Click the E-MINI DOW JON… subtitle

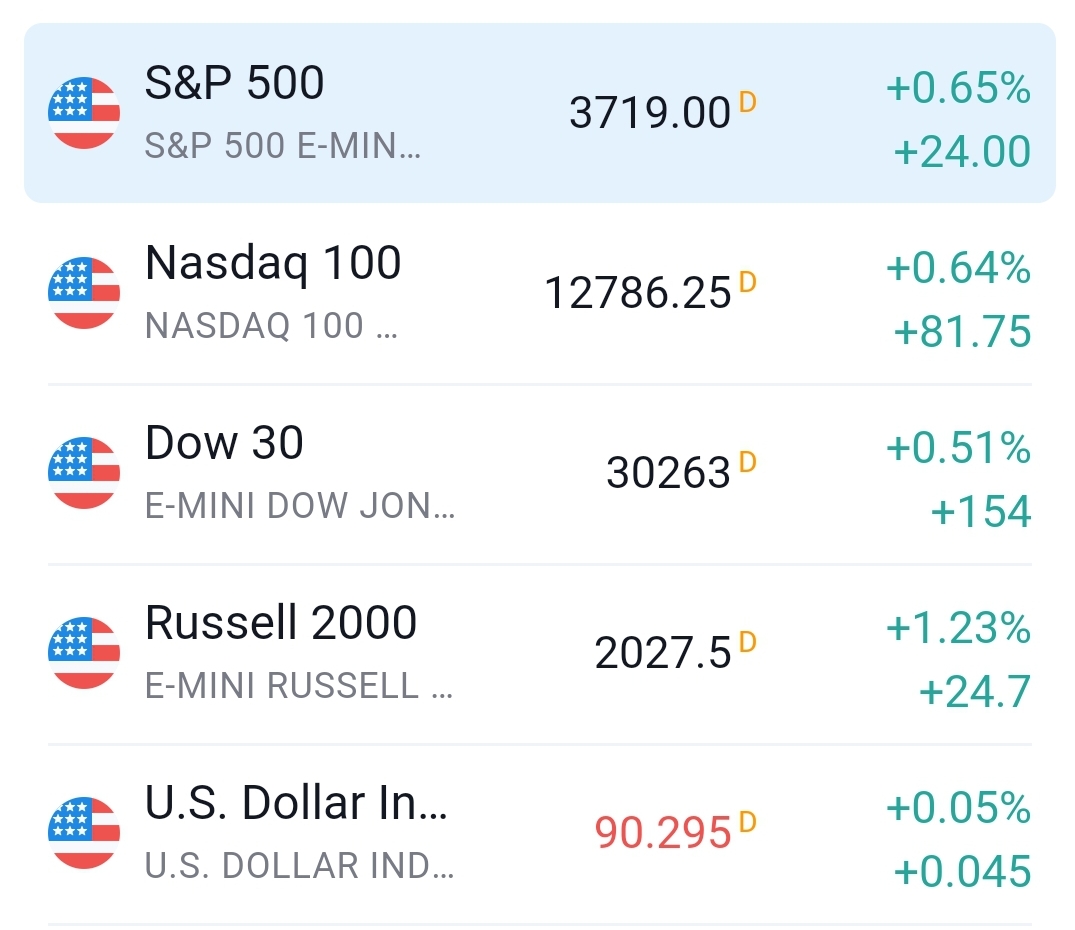(300, 506)
